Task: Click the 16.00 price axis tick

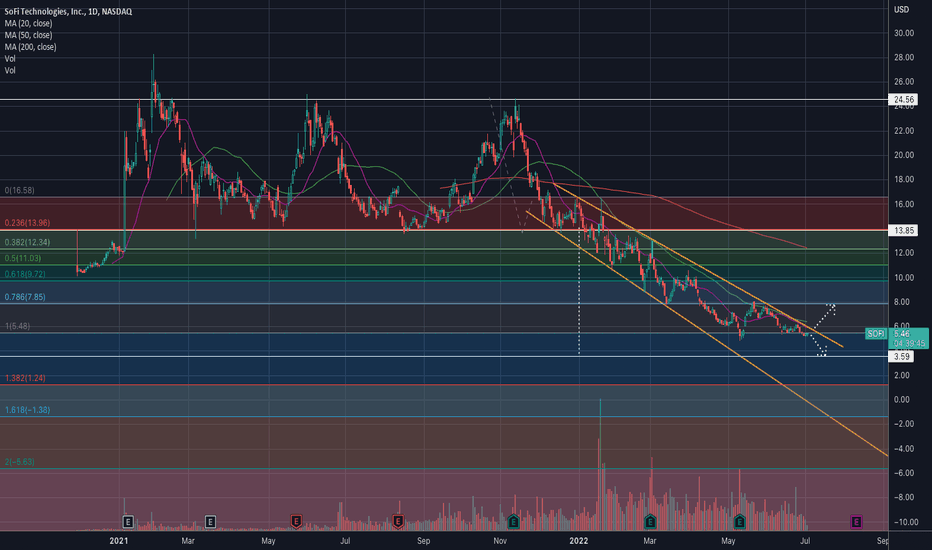Action: pos(903,204)
